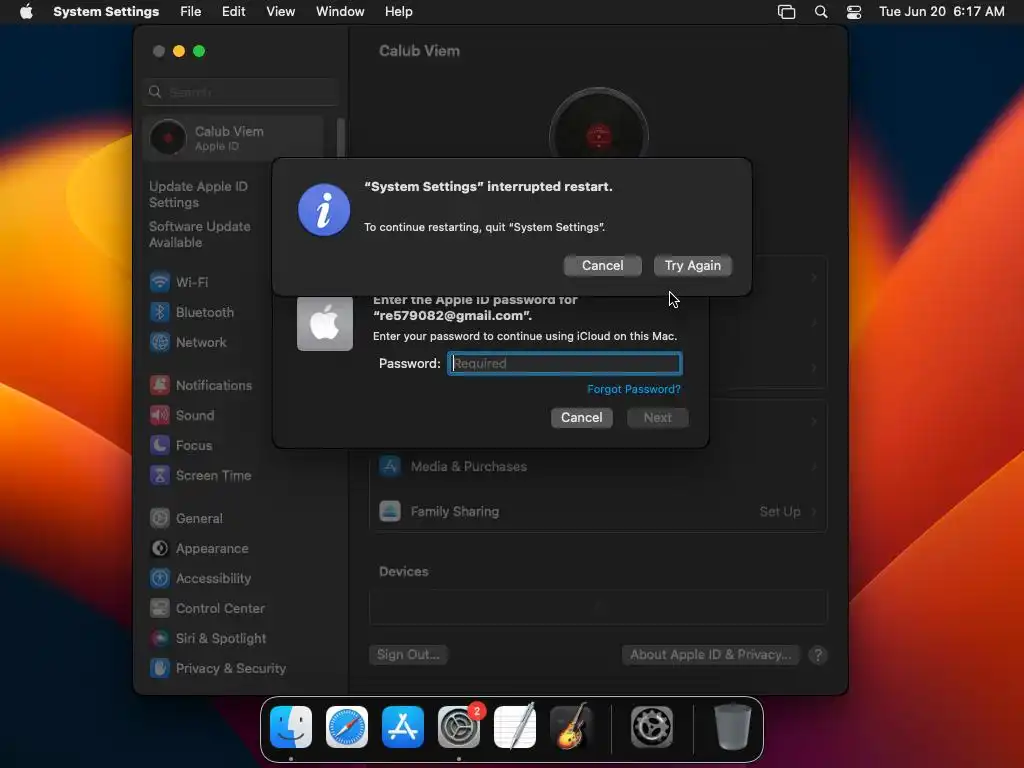The height and width of the screenshot is (768, 1024).
Task: Cancel the interrupted restart alert
Action: tap(602, 266)
